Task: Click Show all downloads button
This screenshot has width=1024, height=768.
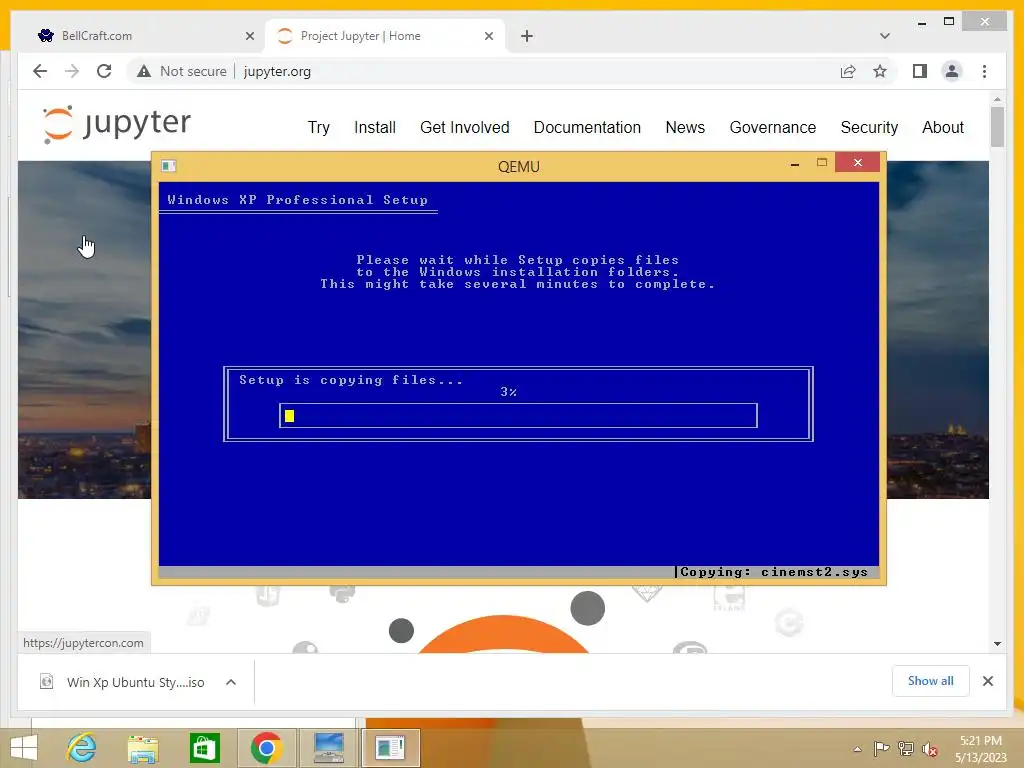Action: 930,681
